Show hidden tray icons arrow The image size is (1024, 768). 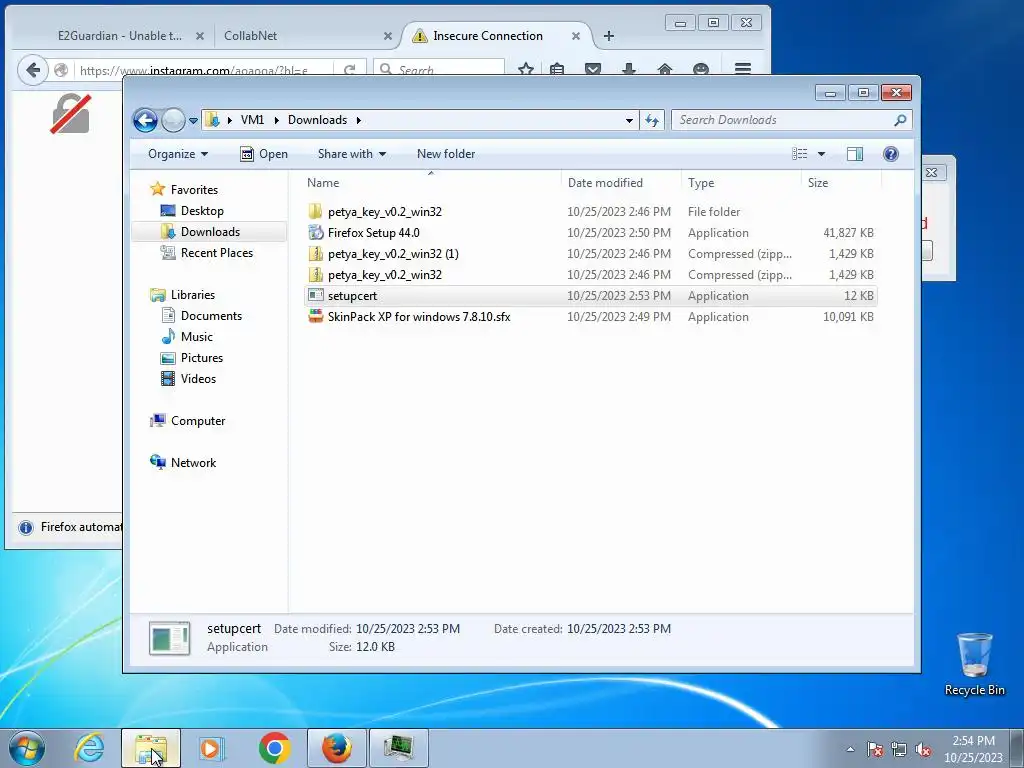pos(850,749)
